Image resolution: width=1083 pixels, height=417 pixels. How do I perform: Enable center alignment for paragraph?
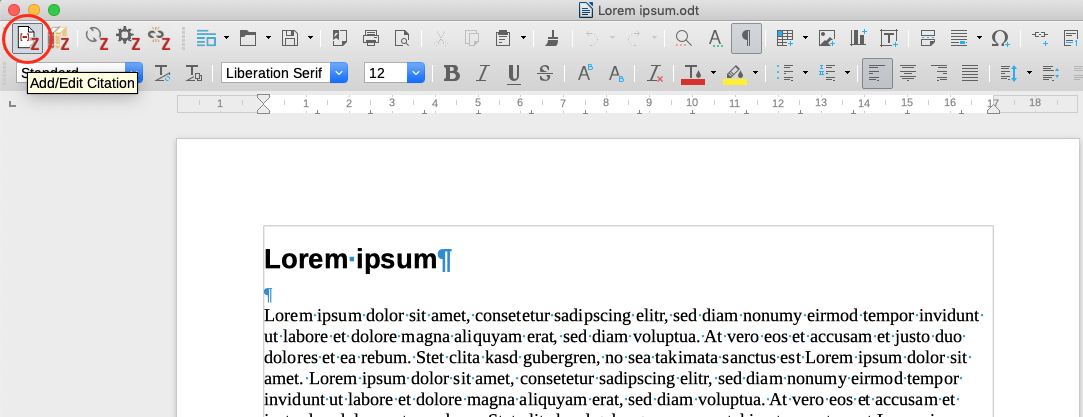click(908, 73)
